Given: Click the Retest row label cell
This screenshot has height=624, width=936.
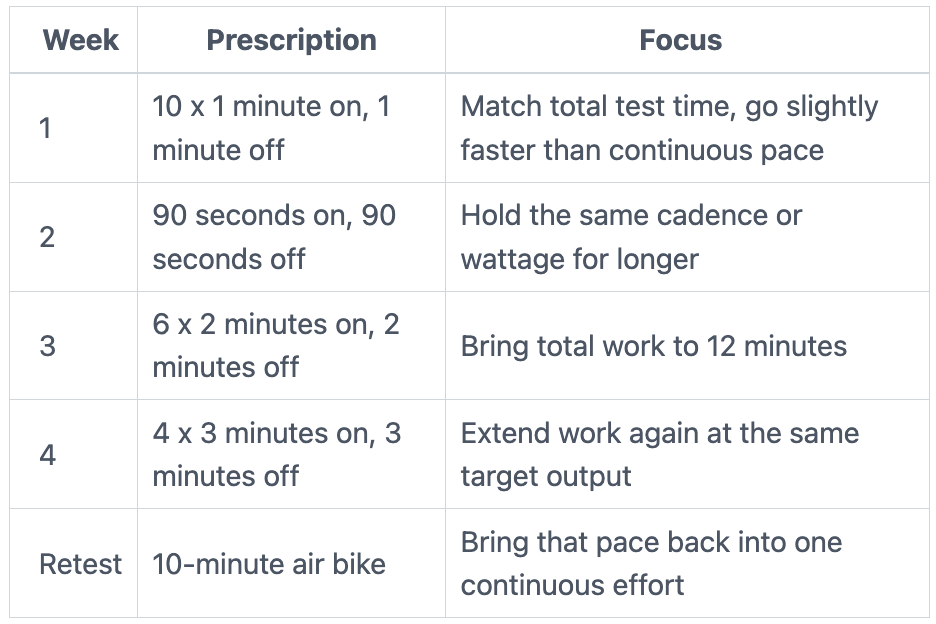Looking at the screenshot, I should click(x=73, y=563).
